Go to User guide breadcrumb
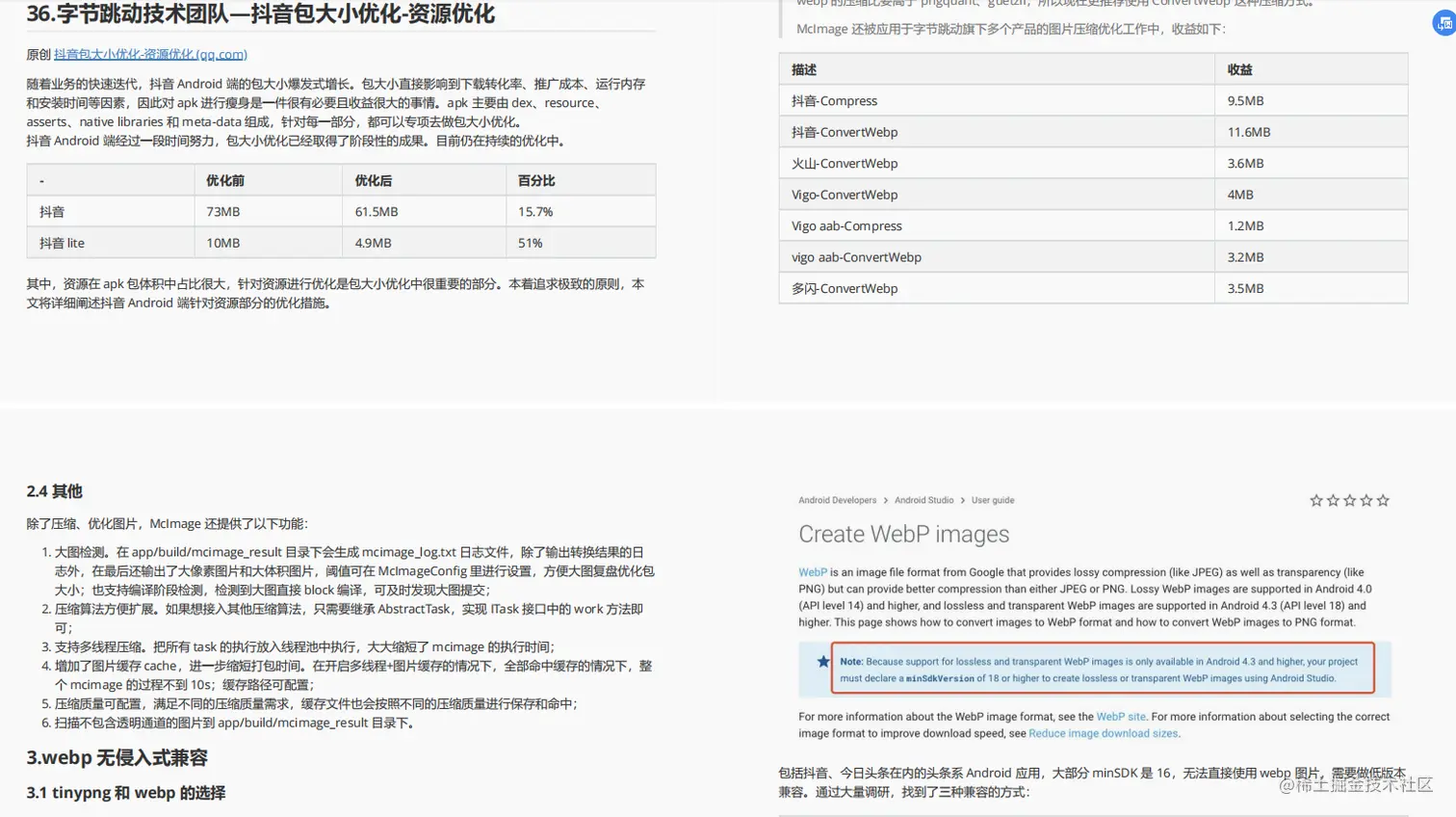Screen dimensions: 1456x817 (x=992, y=500)
